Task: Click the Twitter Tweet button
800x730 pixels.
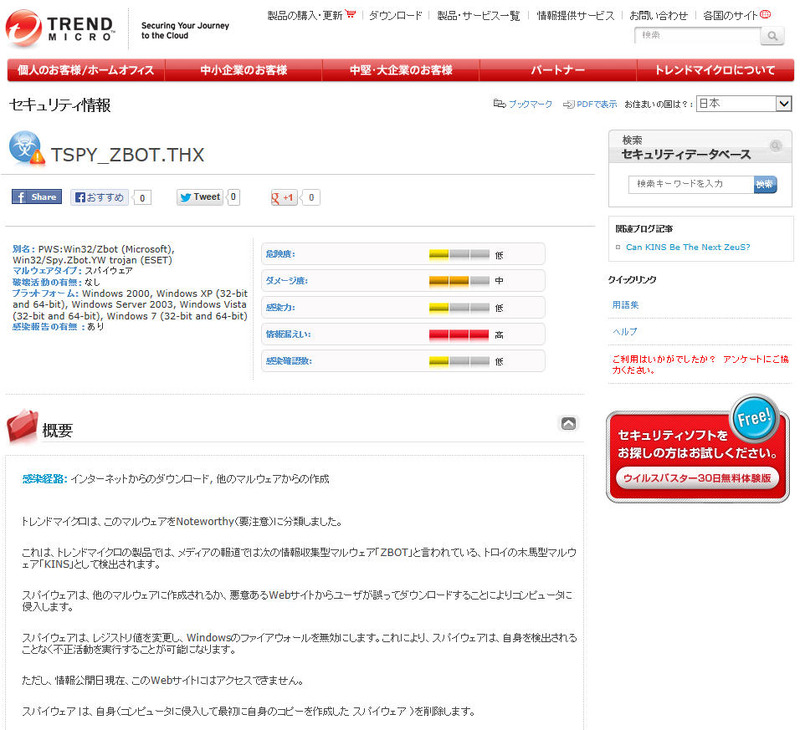Action: [x=199, y=197]
